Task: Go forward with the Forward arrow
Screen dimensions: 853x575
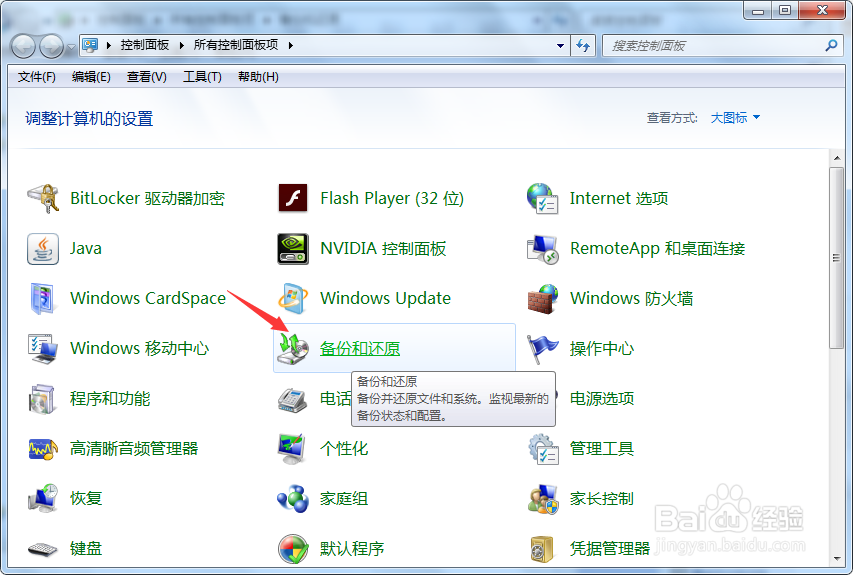Action: tap(52, 46)
